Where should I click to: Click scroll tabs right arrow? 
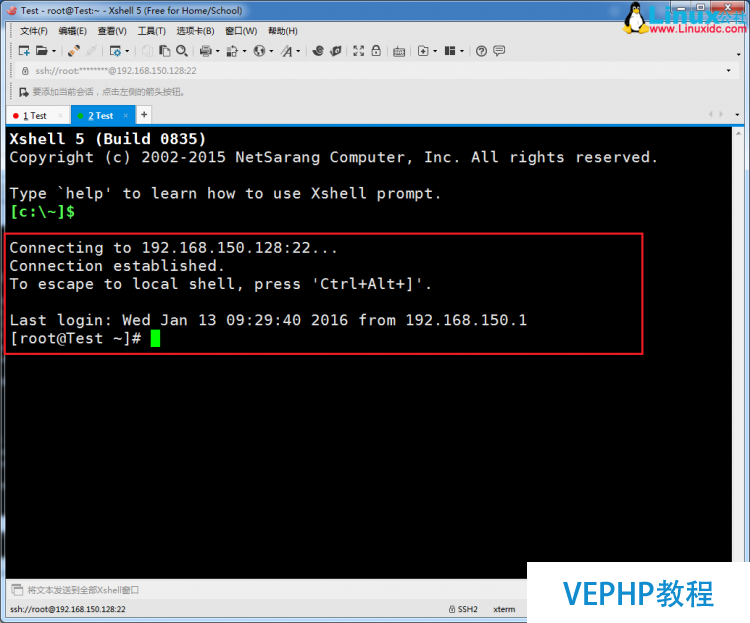point(721,114)
